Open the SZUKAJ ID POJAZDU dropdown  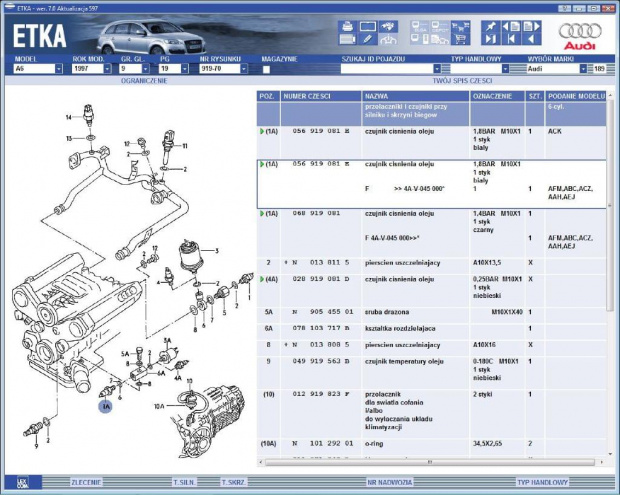click(437, 69)
